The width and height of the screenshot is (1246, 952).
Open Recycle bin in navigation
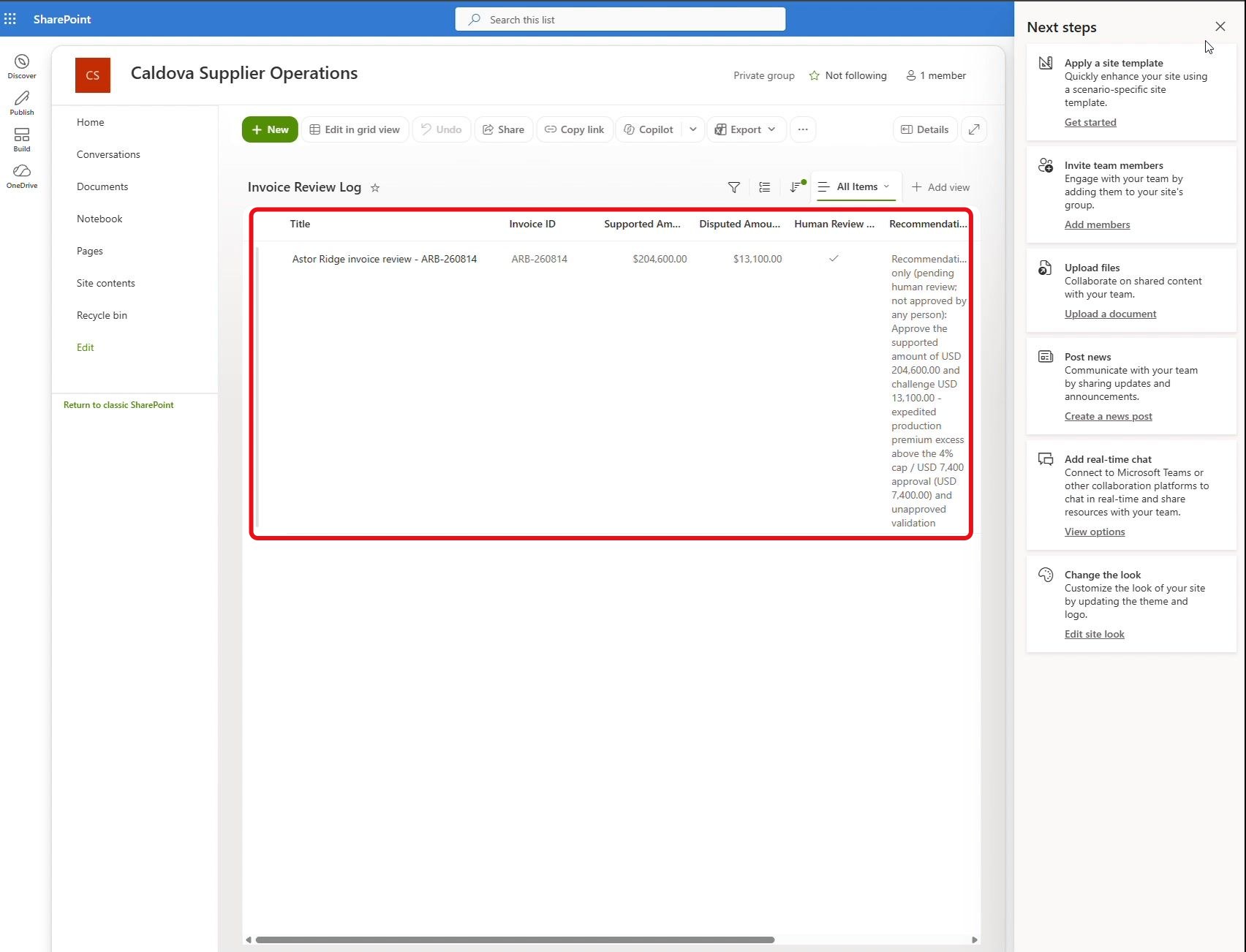102,315
